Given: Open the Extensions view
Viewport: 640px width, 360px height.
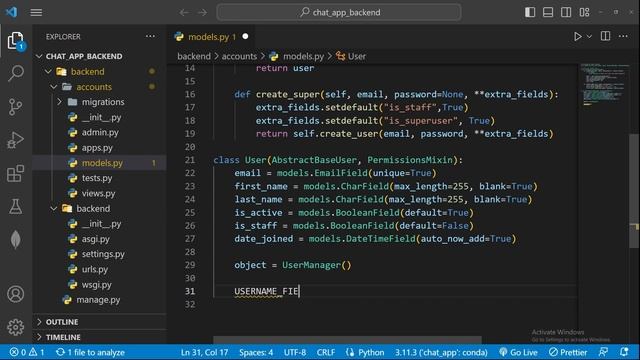Looking at the screenshot, I should [16, 173].
